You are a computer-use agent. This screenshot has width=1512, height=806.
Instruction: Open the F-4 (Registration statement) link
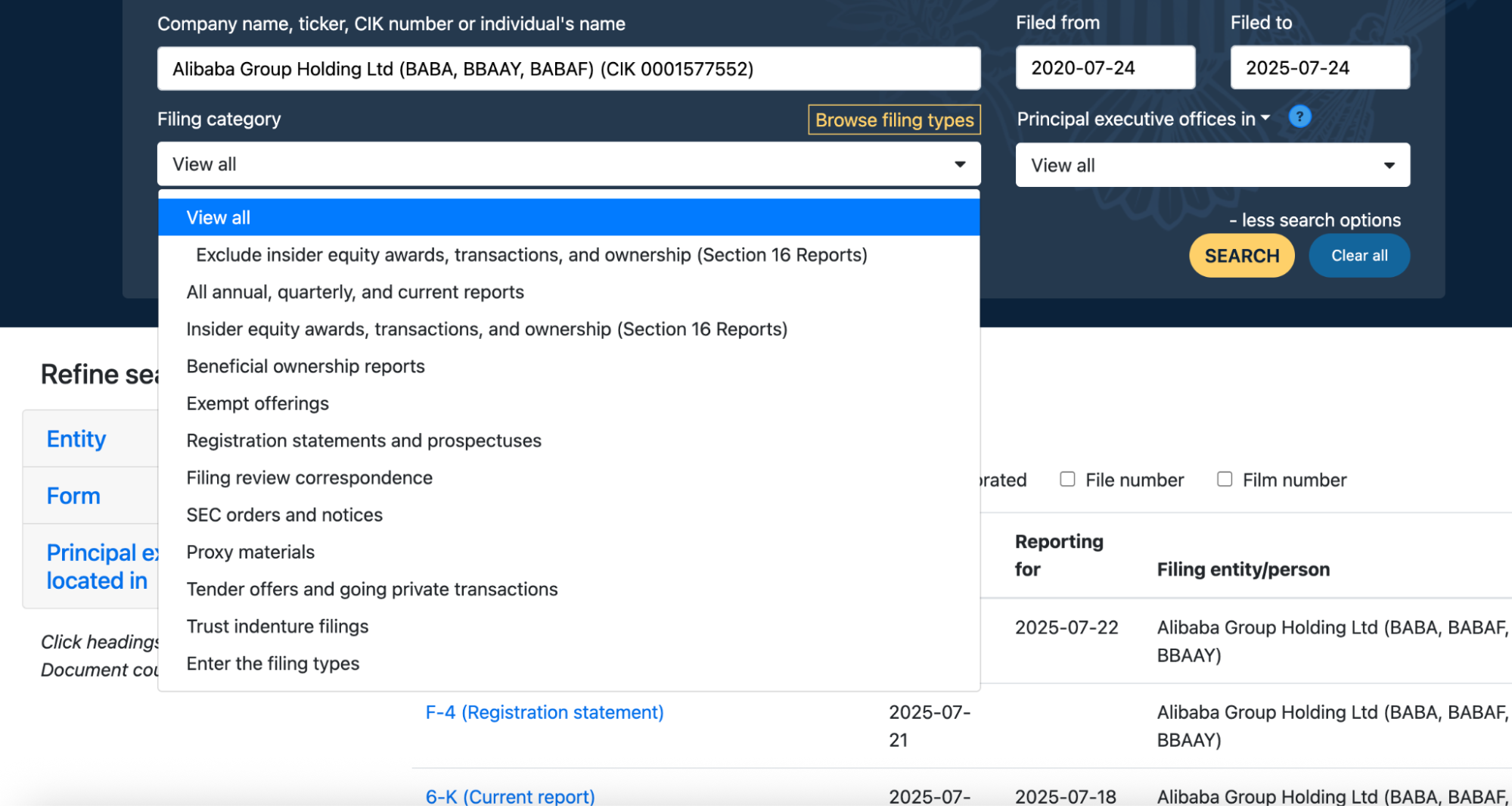[544, 712]
